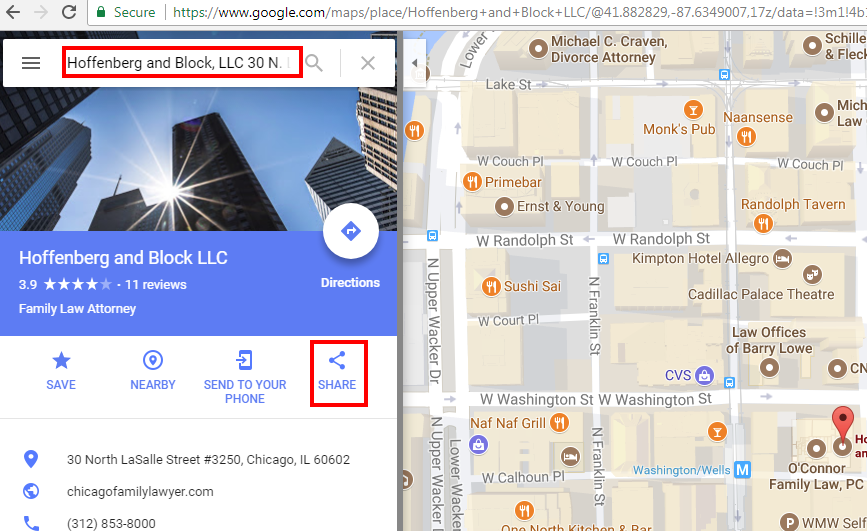867x531 pixels.
Task: Select the 30 North LaSalle Street address
Action: 208,460
